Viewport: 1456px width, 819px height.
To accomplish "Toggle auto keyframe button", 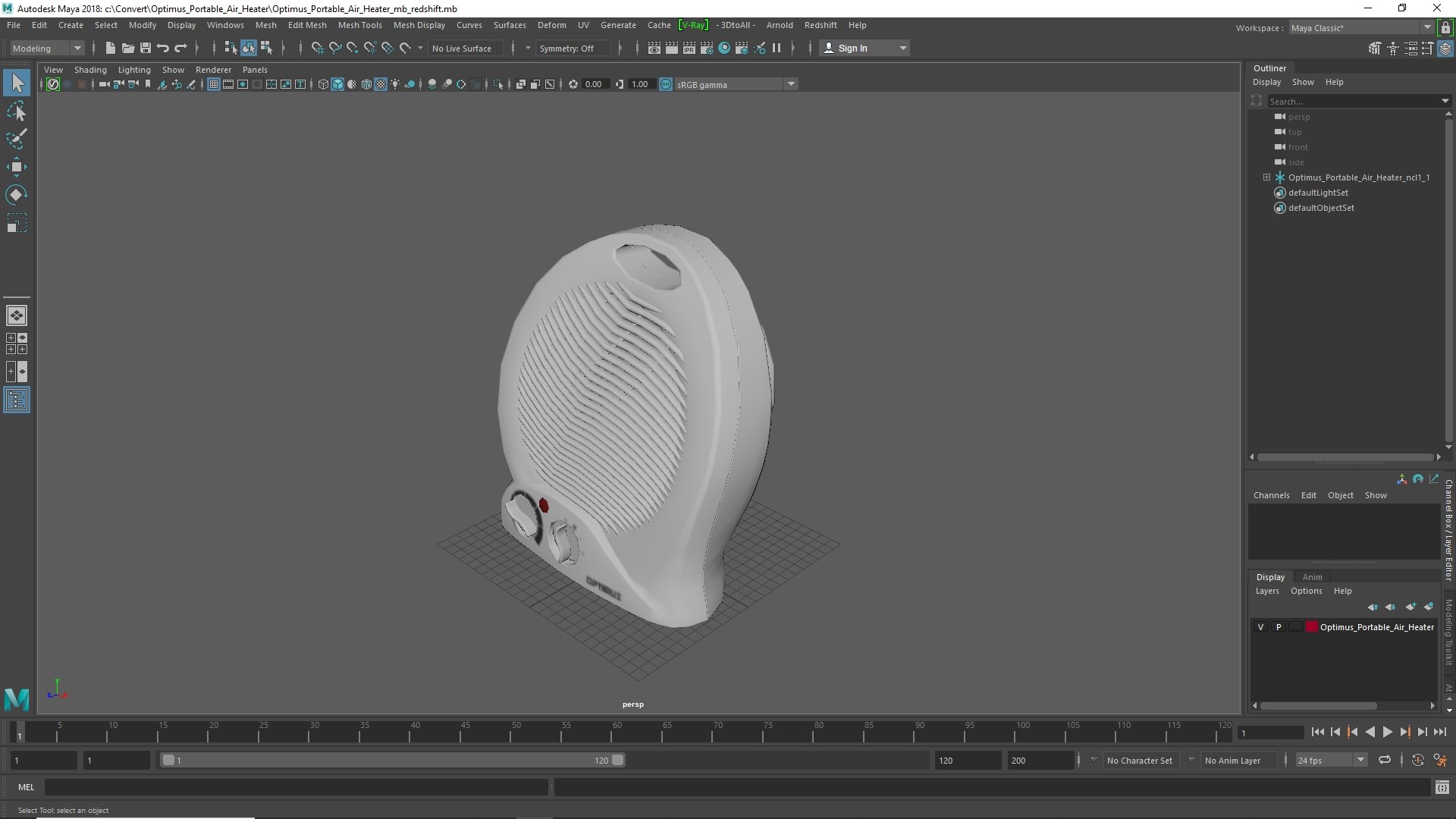I will 1417,760.
